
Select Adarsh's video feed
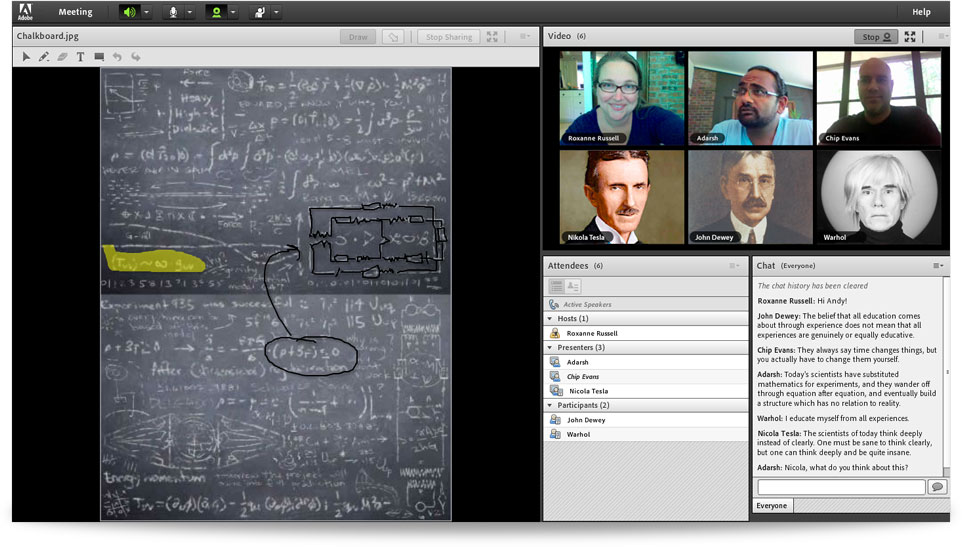click(750, 98)
